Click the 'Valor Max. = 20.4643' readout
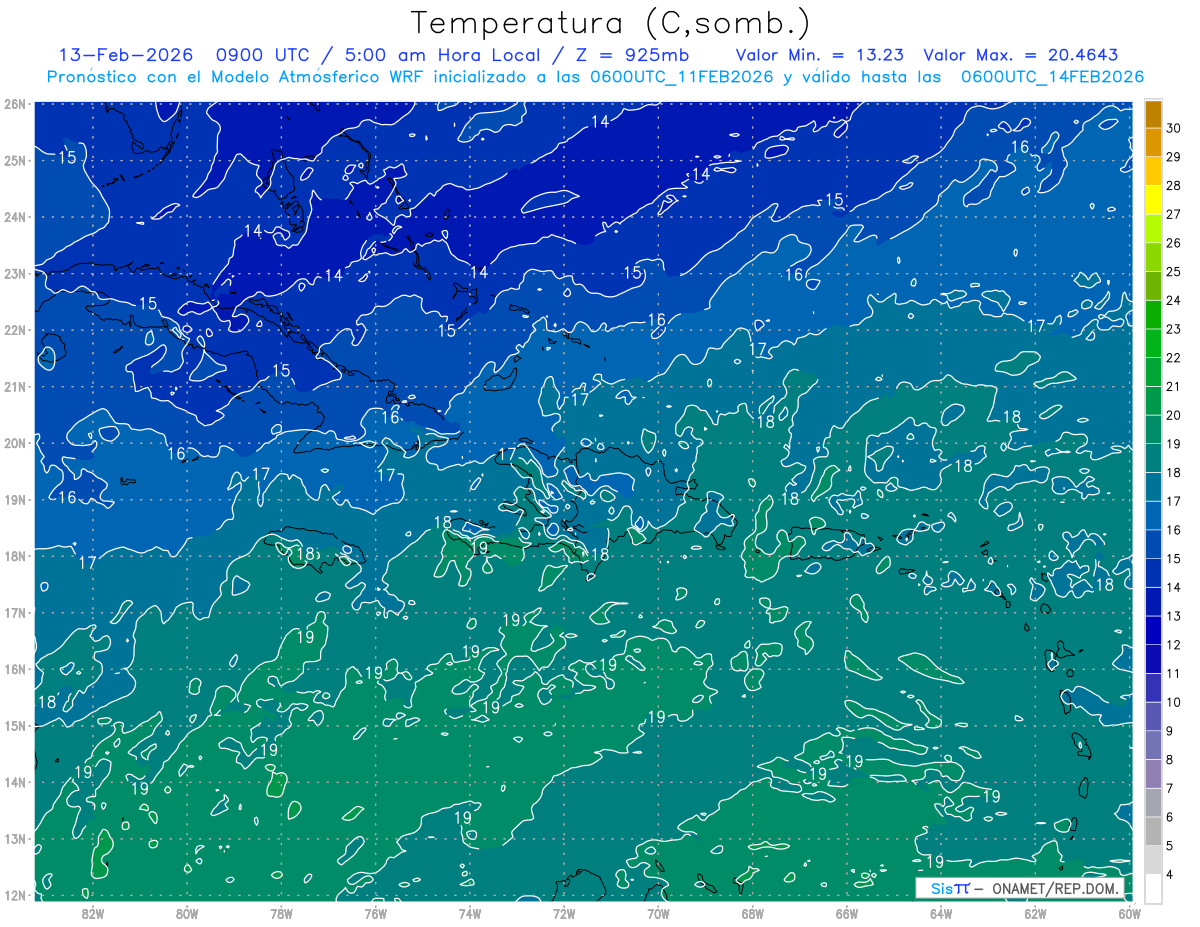Viewport: 1200px width, 927px height. coord(1021,55)
